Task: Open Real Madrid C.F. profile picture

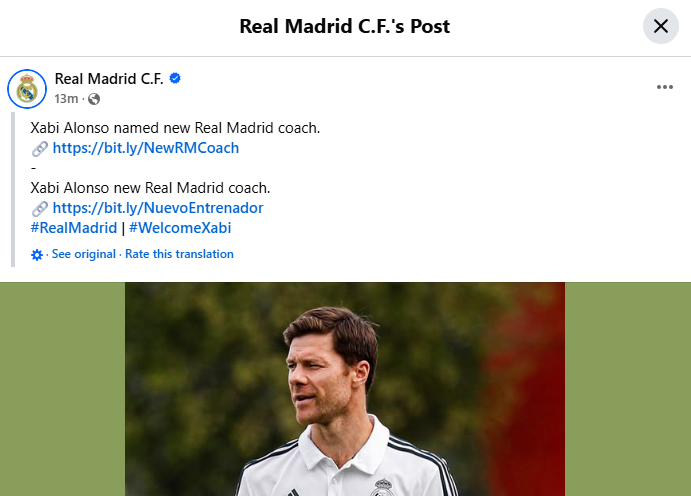Action: click(27, 89)
